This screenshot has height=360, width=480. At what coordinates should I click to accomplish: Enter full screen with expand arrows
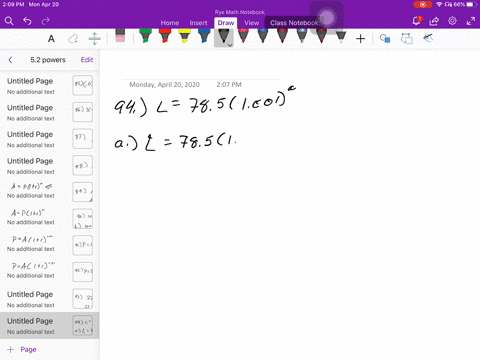[471, 21]
